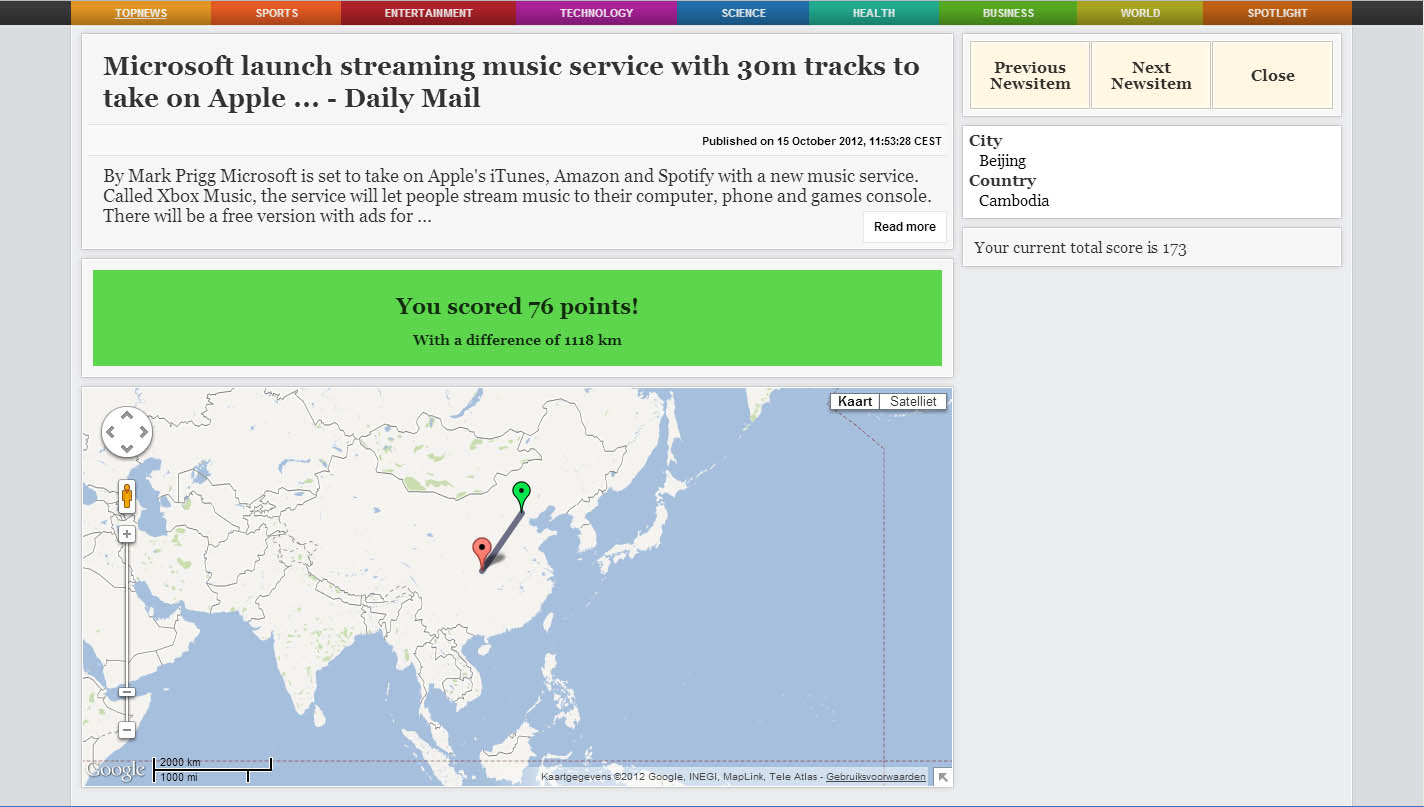1424x807 pixels.
Task: Switch the map to Satelliet view
Action: tap(913, 401)
